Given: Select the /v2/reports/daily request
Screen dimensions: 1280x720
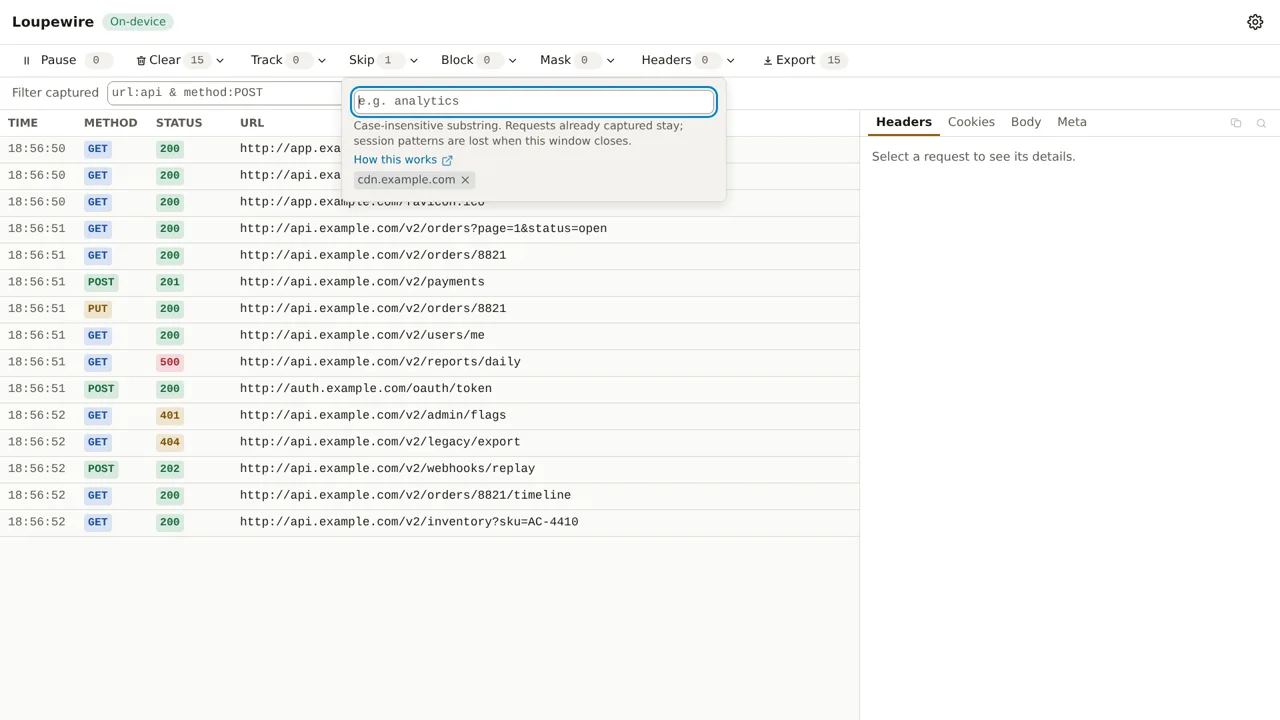Looking at the screenshot, I should [x=429, y=362].
